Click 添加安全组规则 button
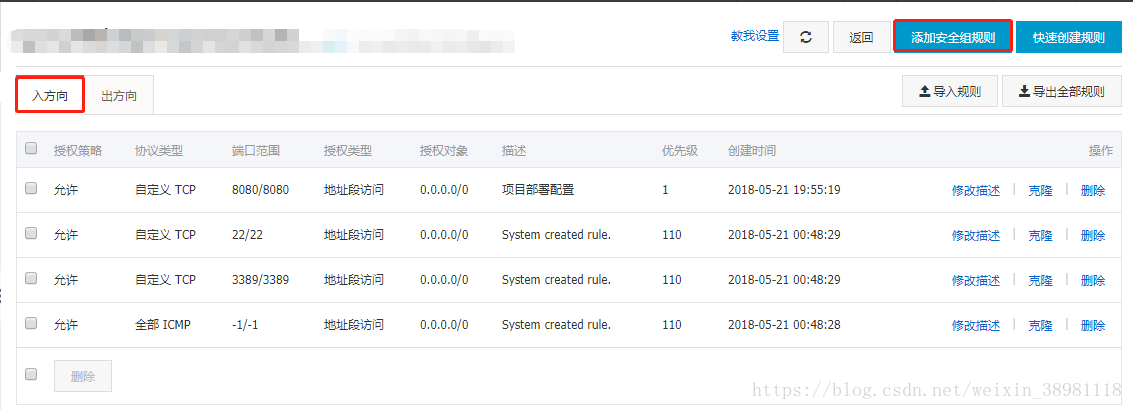 (x=952, y=38)
